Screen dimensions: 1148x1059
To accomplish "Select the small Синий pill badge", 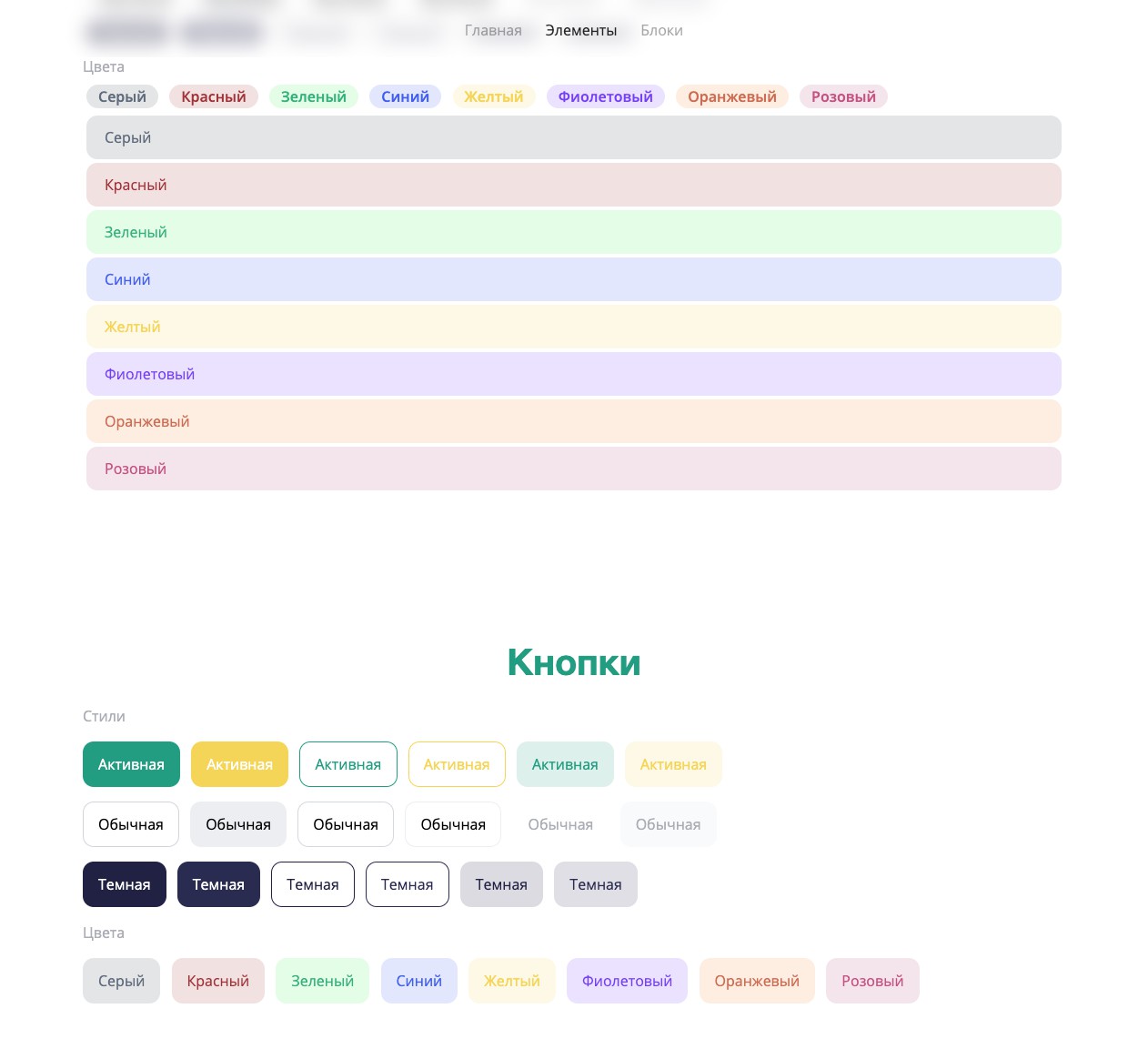I will (405, 96).
